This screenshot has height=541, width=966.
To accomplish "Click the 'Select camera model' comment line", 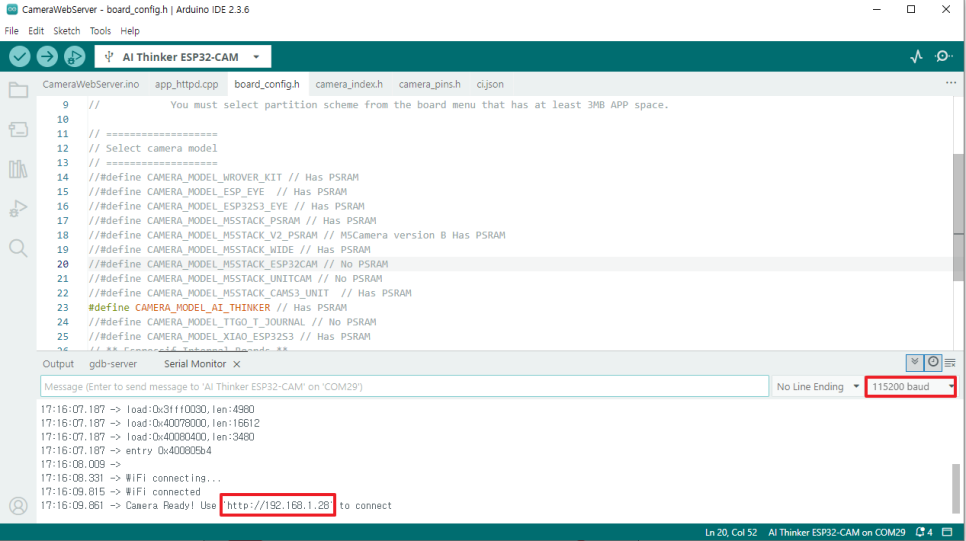I will 153,148.
